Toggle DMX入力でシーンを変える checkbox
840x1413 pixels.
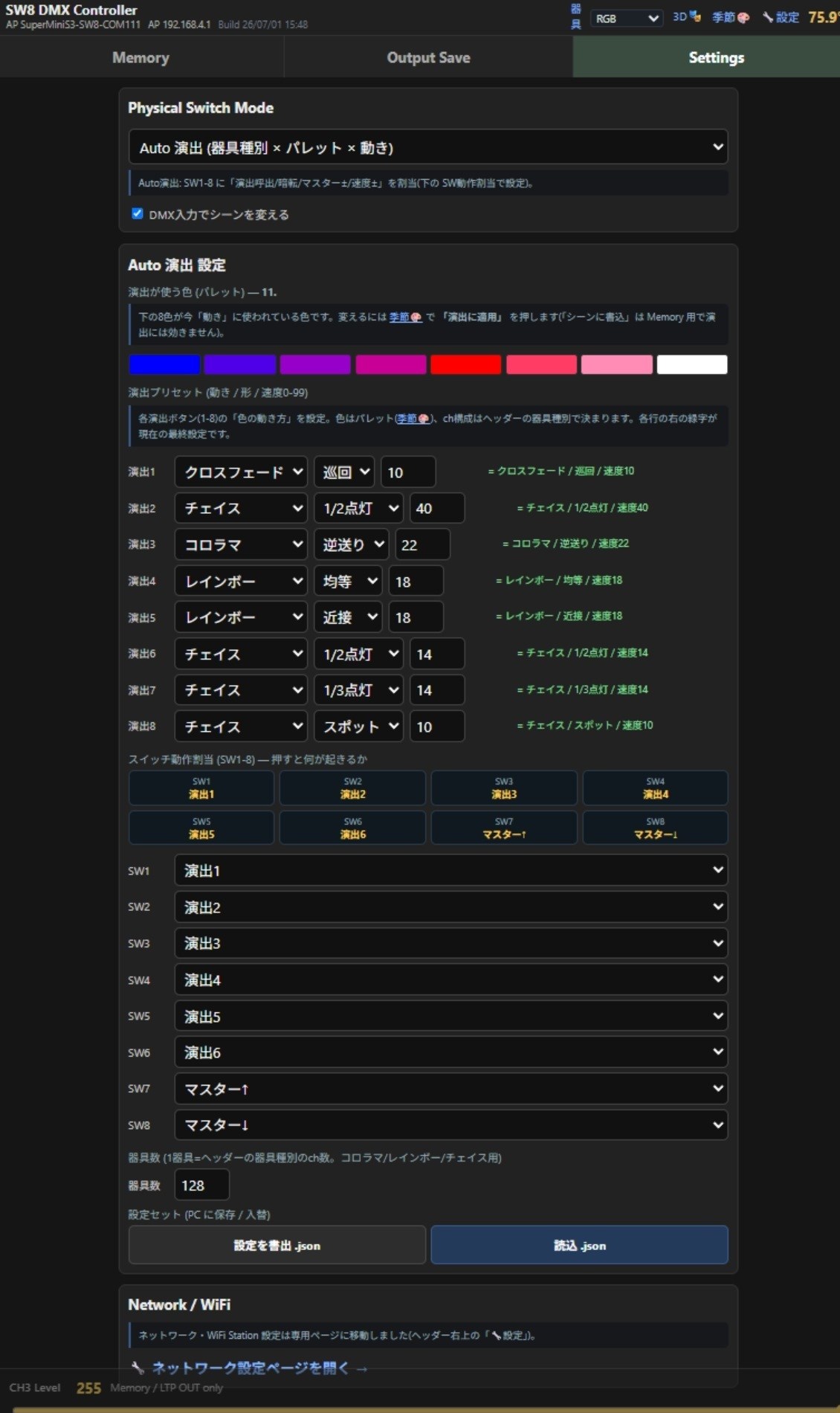(x=138, y=213)
